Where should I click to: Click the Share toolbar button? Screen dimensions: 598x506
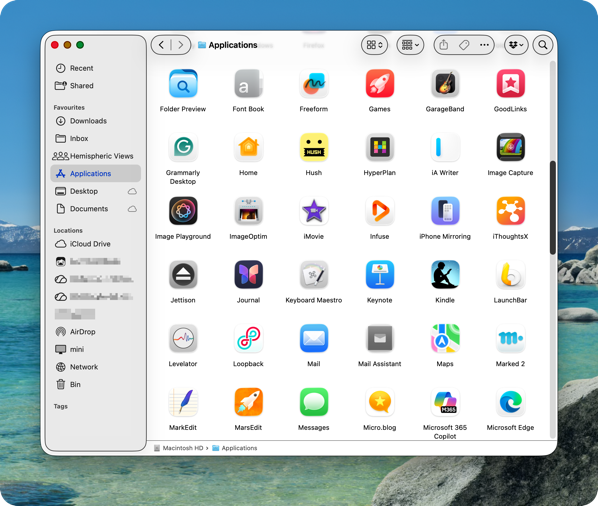tap(444, 45)
